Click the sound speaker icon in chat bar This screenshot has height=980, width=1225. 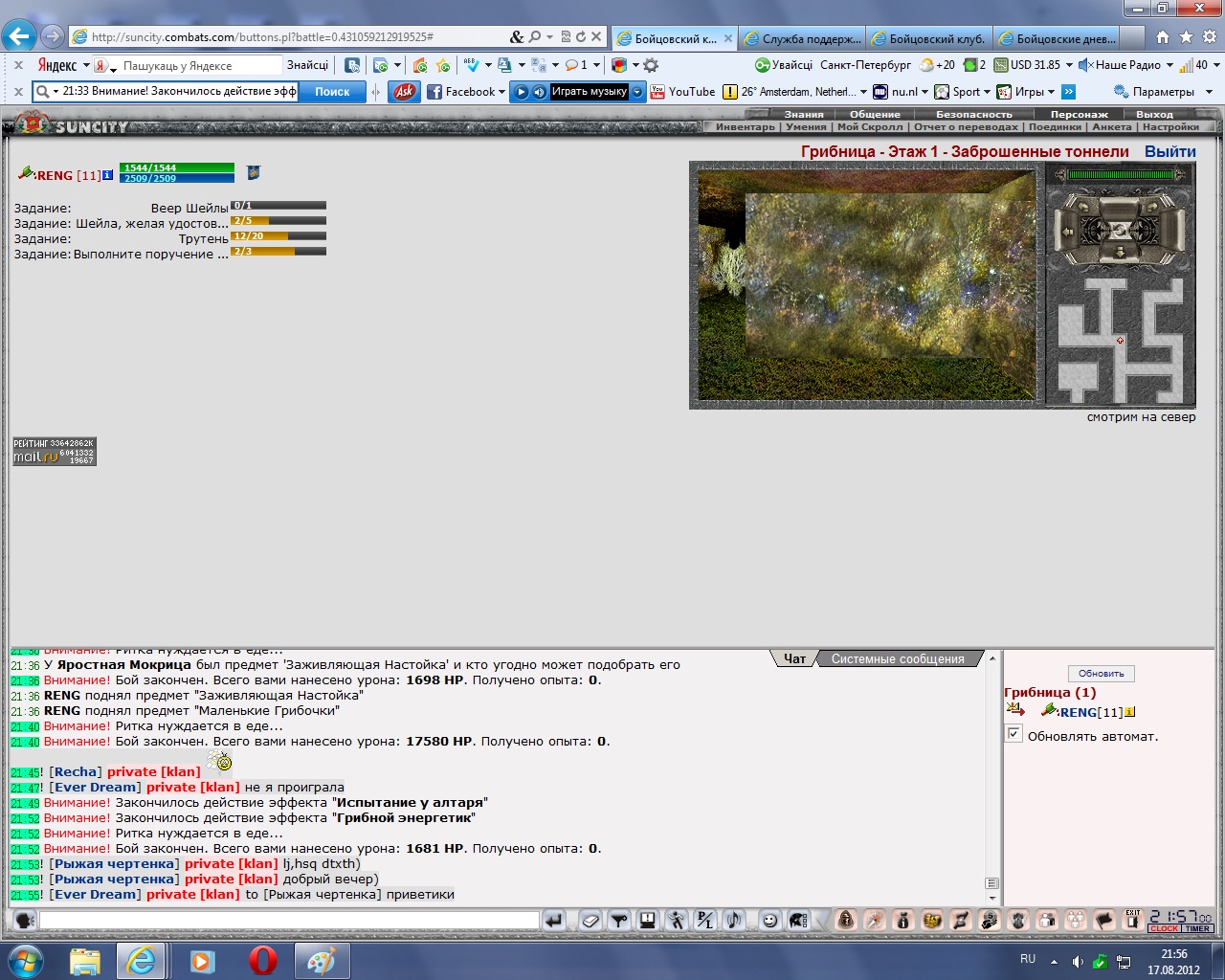tap(734, 921)
